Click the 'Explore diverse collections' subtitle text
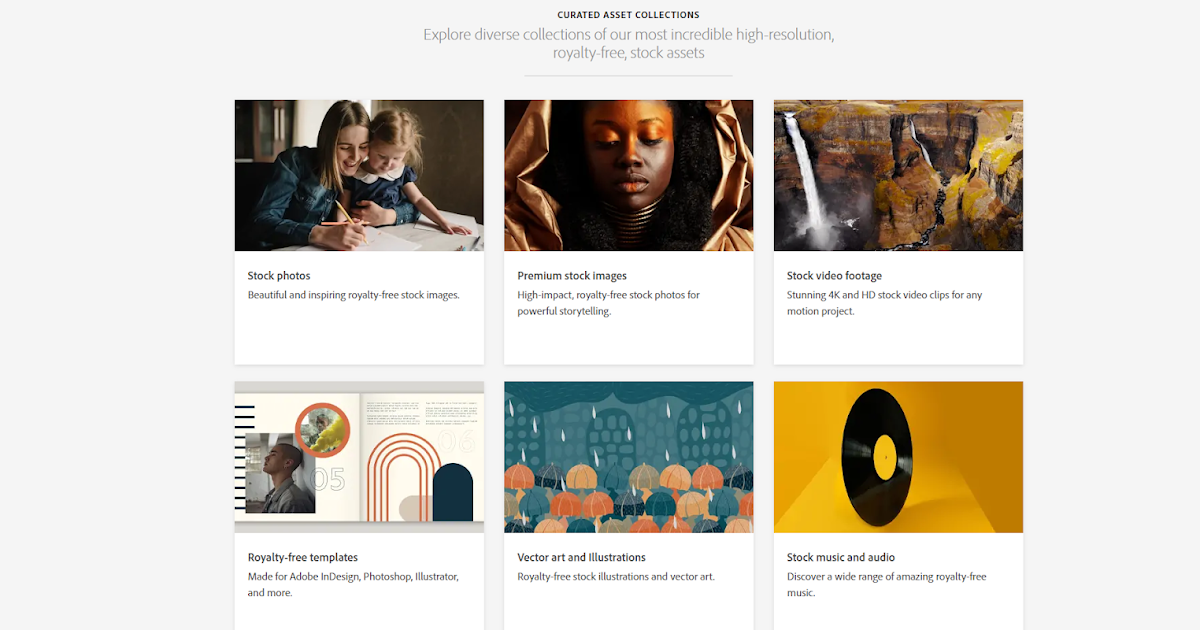Viewport: 1200px width, 630px height. pyautogui.click(x=628, y=43)
